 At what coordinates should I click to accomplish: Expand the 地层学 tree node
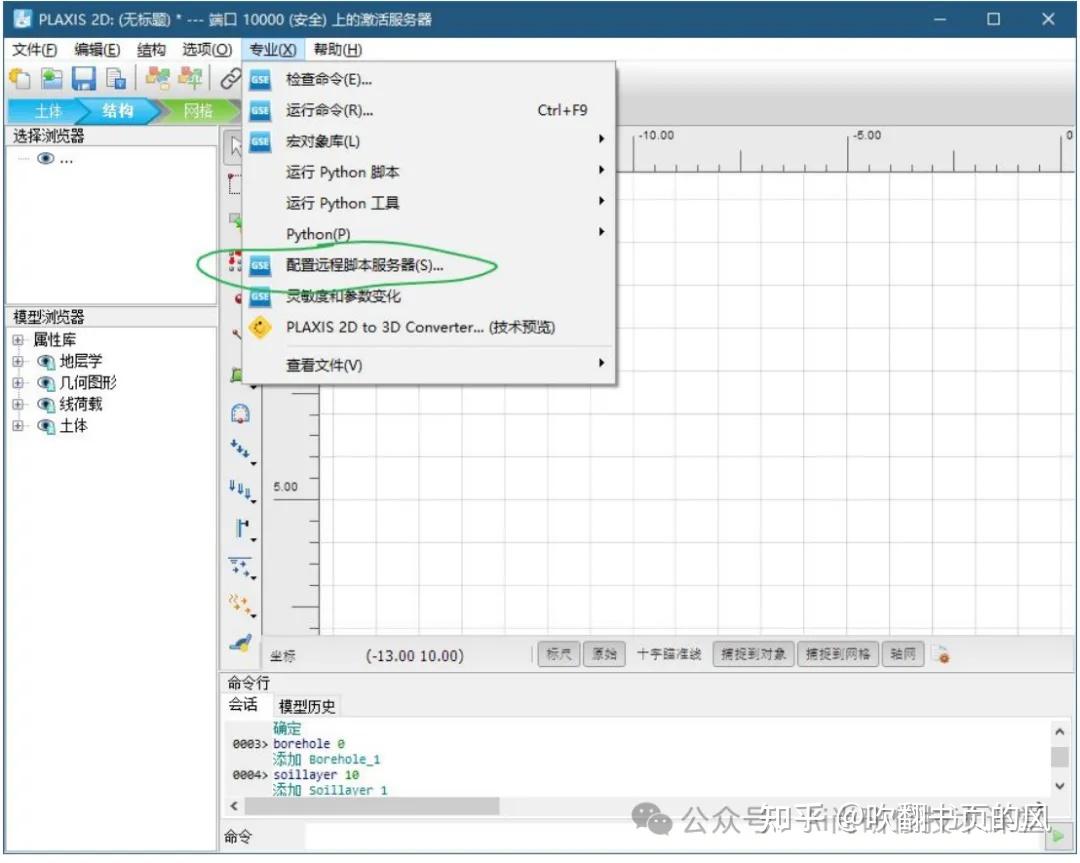click(16, 361)
